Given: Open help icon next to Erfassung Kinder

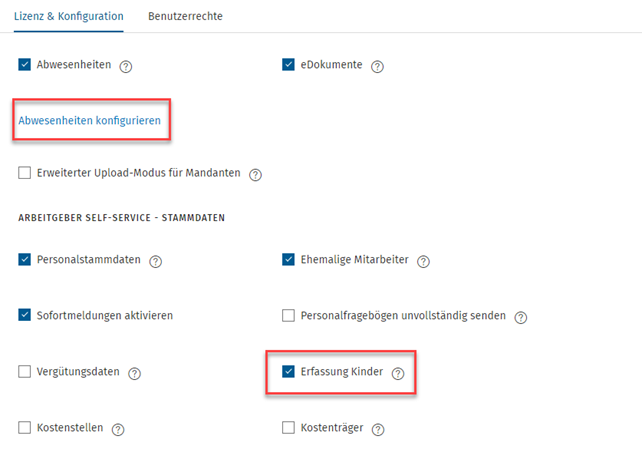Looking at the screenshot, I should tap(398, 373).
